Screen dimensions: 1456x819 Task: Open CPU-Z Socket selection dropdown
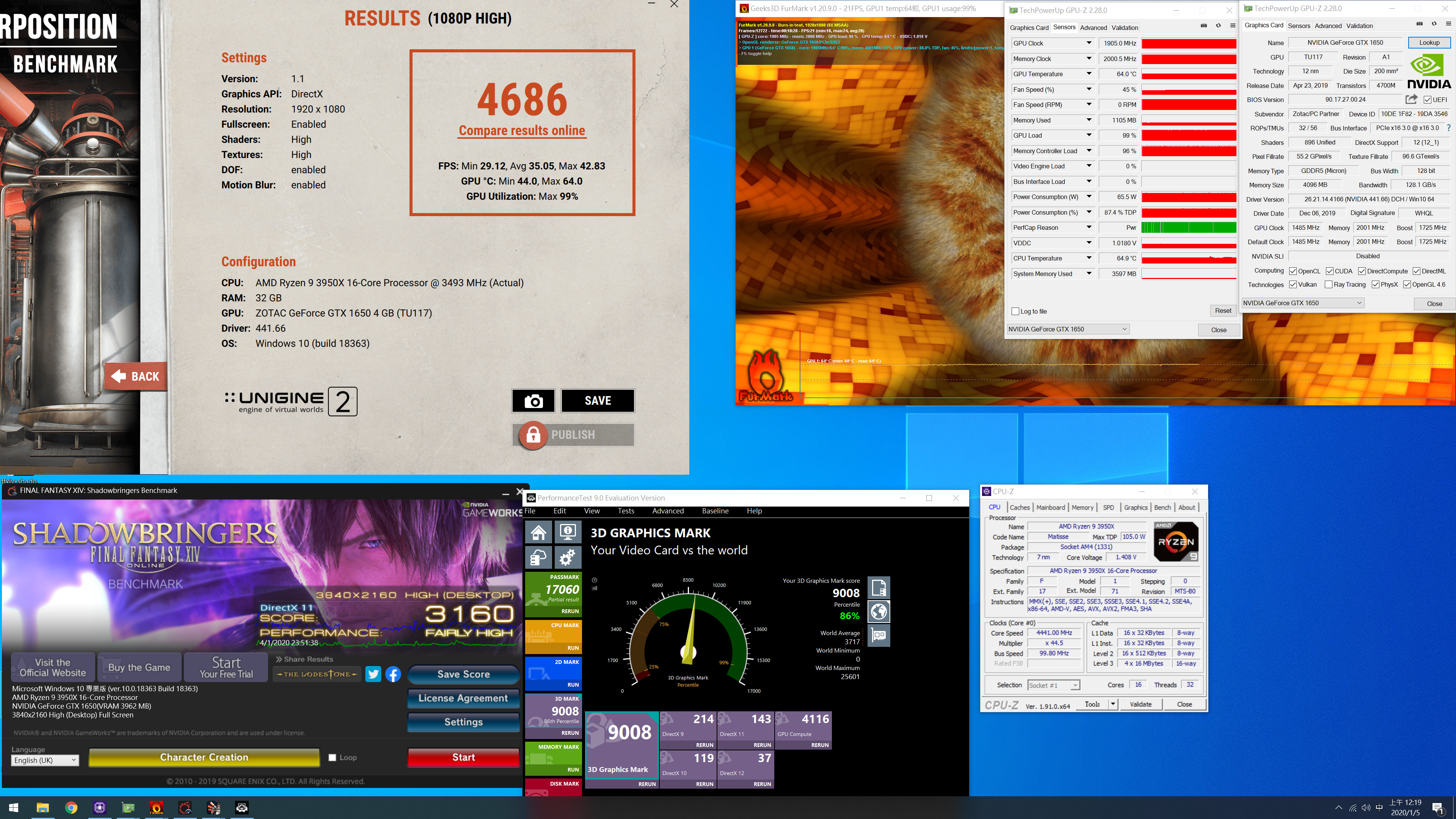pos(1054,686)
